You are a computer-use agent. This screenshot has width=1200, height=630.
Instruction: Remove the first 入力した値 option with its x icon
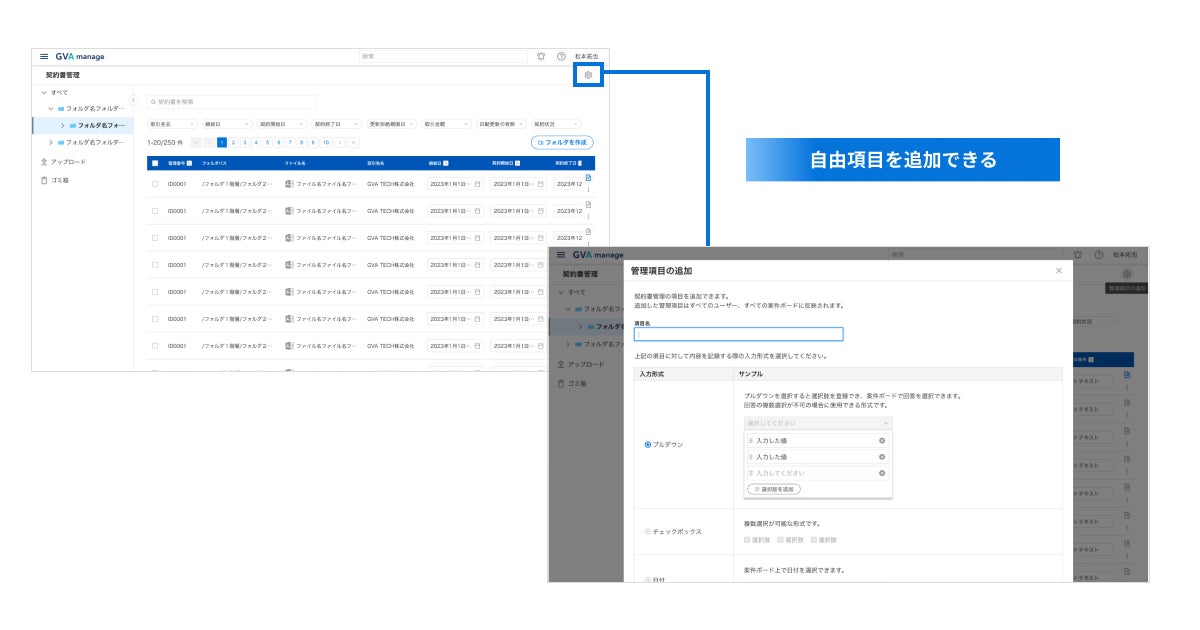point(882,440)
